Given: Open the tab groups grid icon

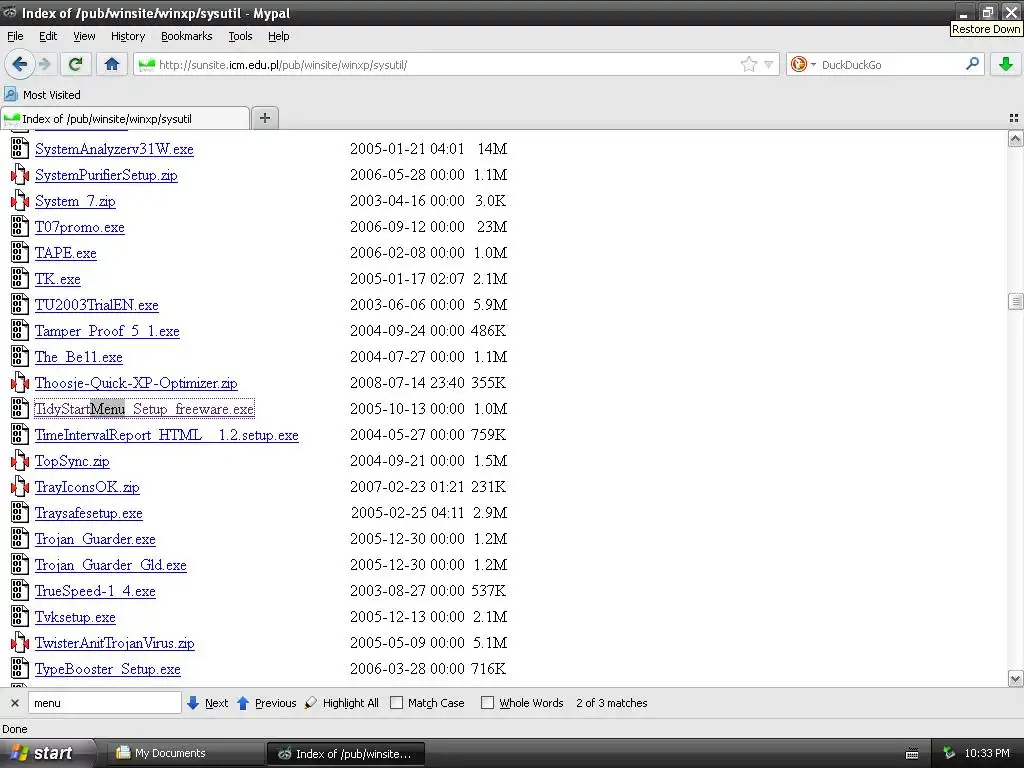Looking at the screenshot, I should pos(1014,118).
